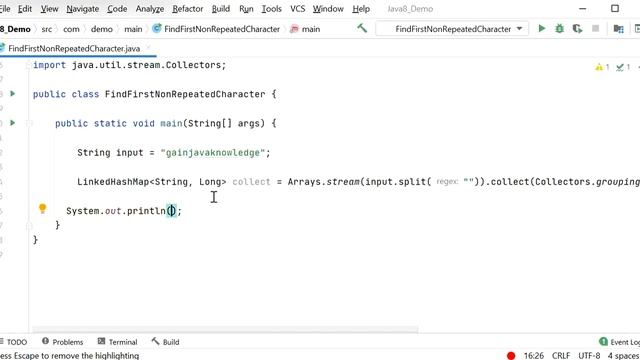This screenshot has width=640, height=360.
Task: Click FindFirstNonRepeatedCharacter class breadcrumb
Action: 216,29
